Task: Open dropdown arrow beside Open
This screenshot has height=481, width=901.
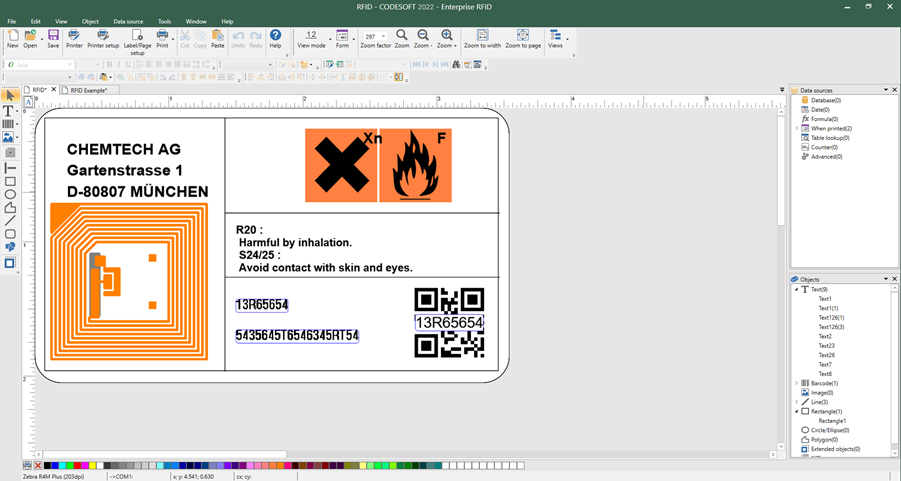Action: click(41, 39)
